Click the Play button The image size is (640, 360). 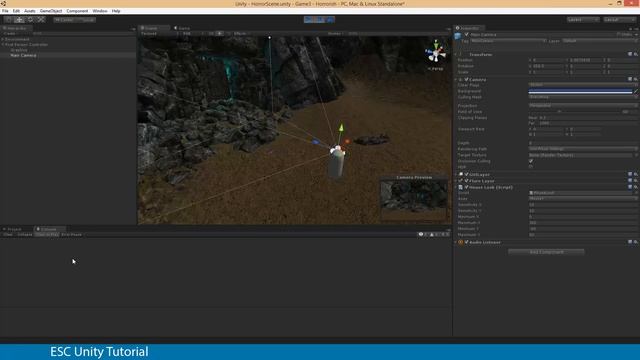[x=309, y=20]
